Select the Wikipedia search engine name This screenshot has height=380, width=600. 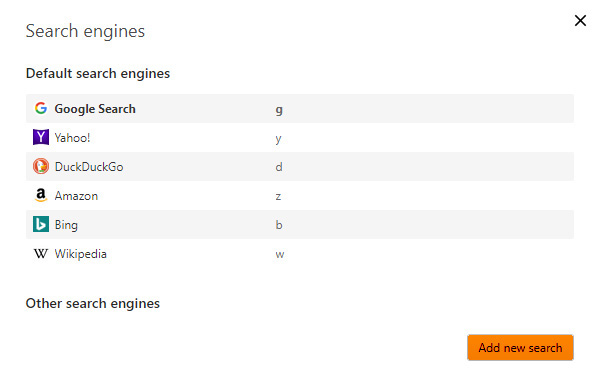[80, 254]
